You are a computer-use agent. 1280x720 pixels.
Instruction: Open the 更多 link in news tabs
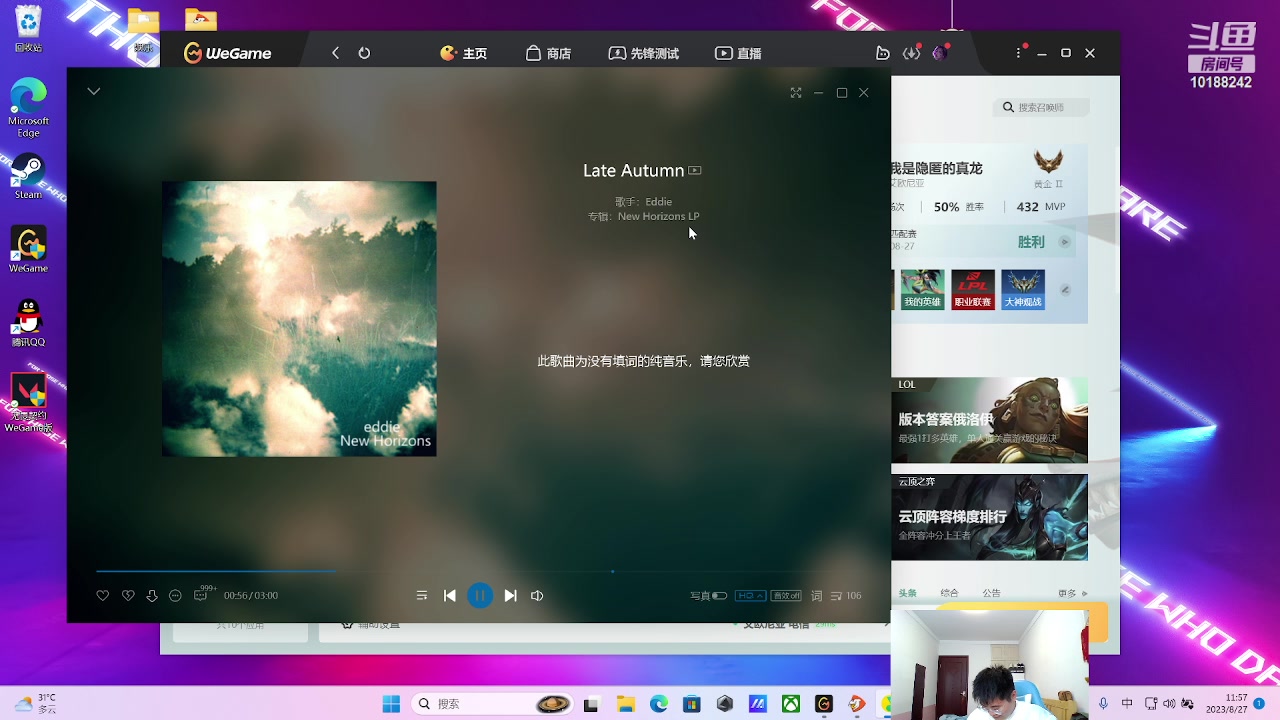pyautogui.click(x=1072, y=593)
